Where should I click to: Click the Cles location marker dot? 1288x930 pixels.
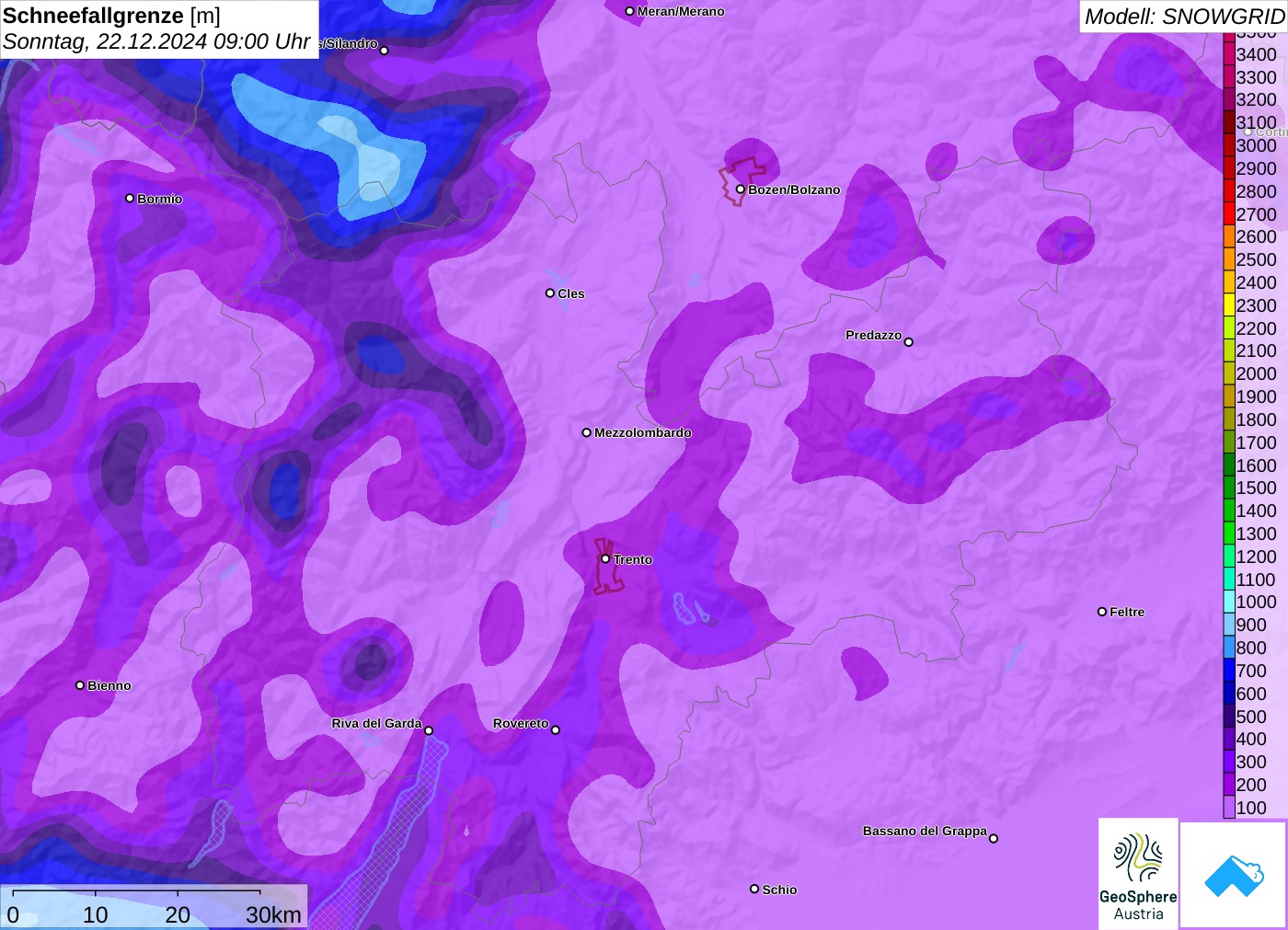[550, 293]
